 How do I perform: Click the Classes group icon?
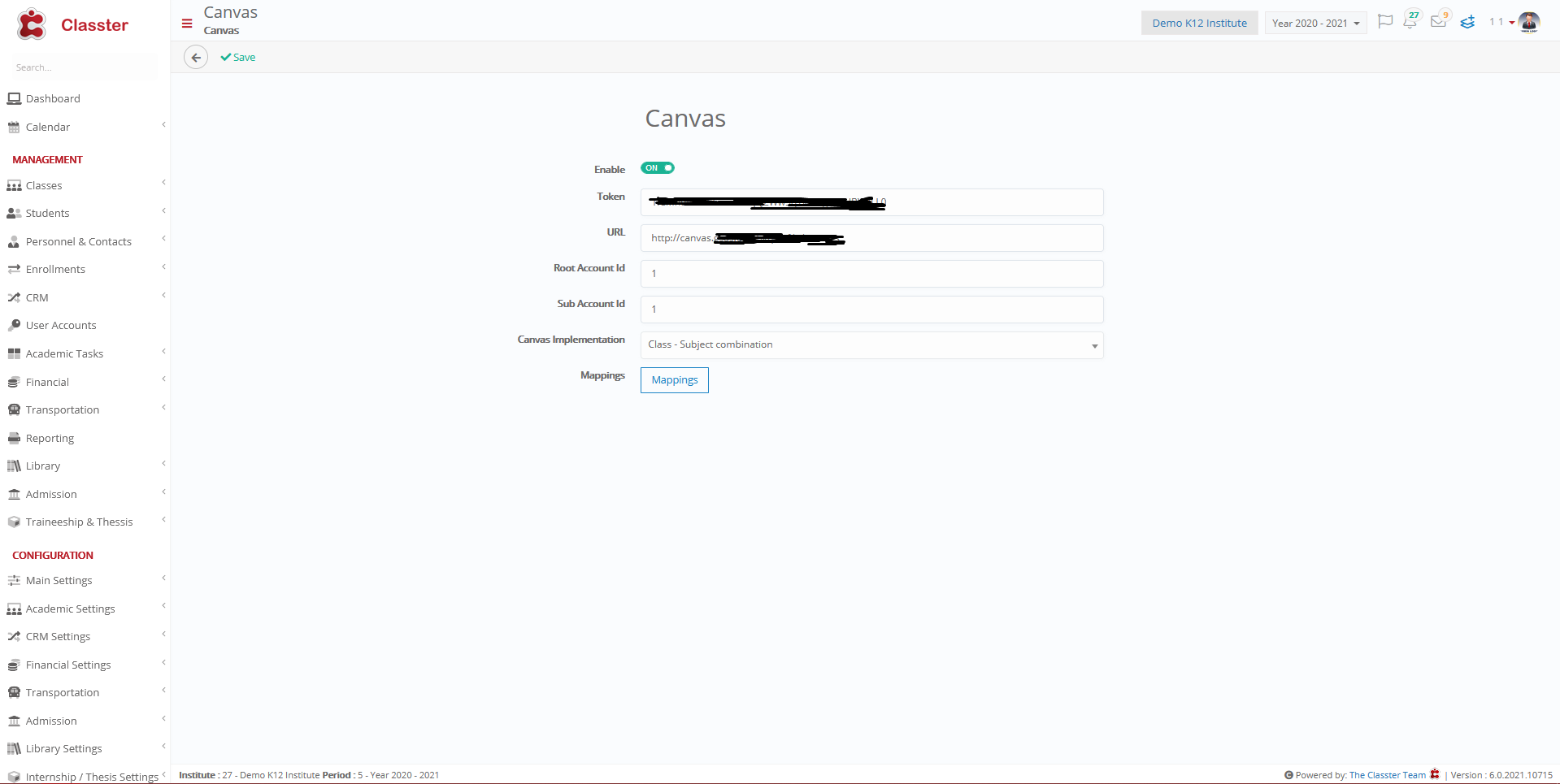[x=14, y=185]
